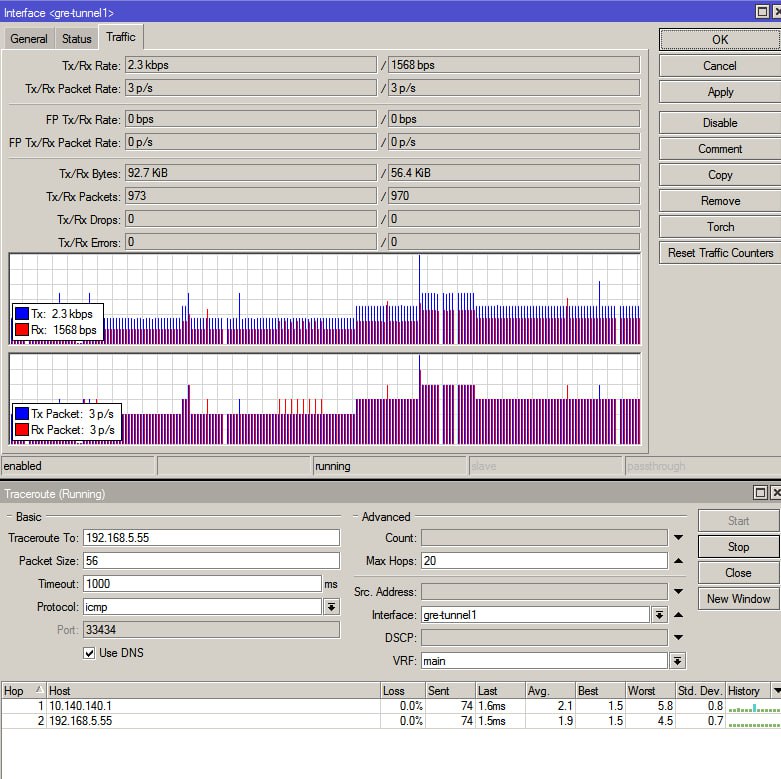Image resolution: width=781 pixels, height=779 pixels.
Task: Open a New Window for traceroute
Action: tap(738, 599)
